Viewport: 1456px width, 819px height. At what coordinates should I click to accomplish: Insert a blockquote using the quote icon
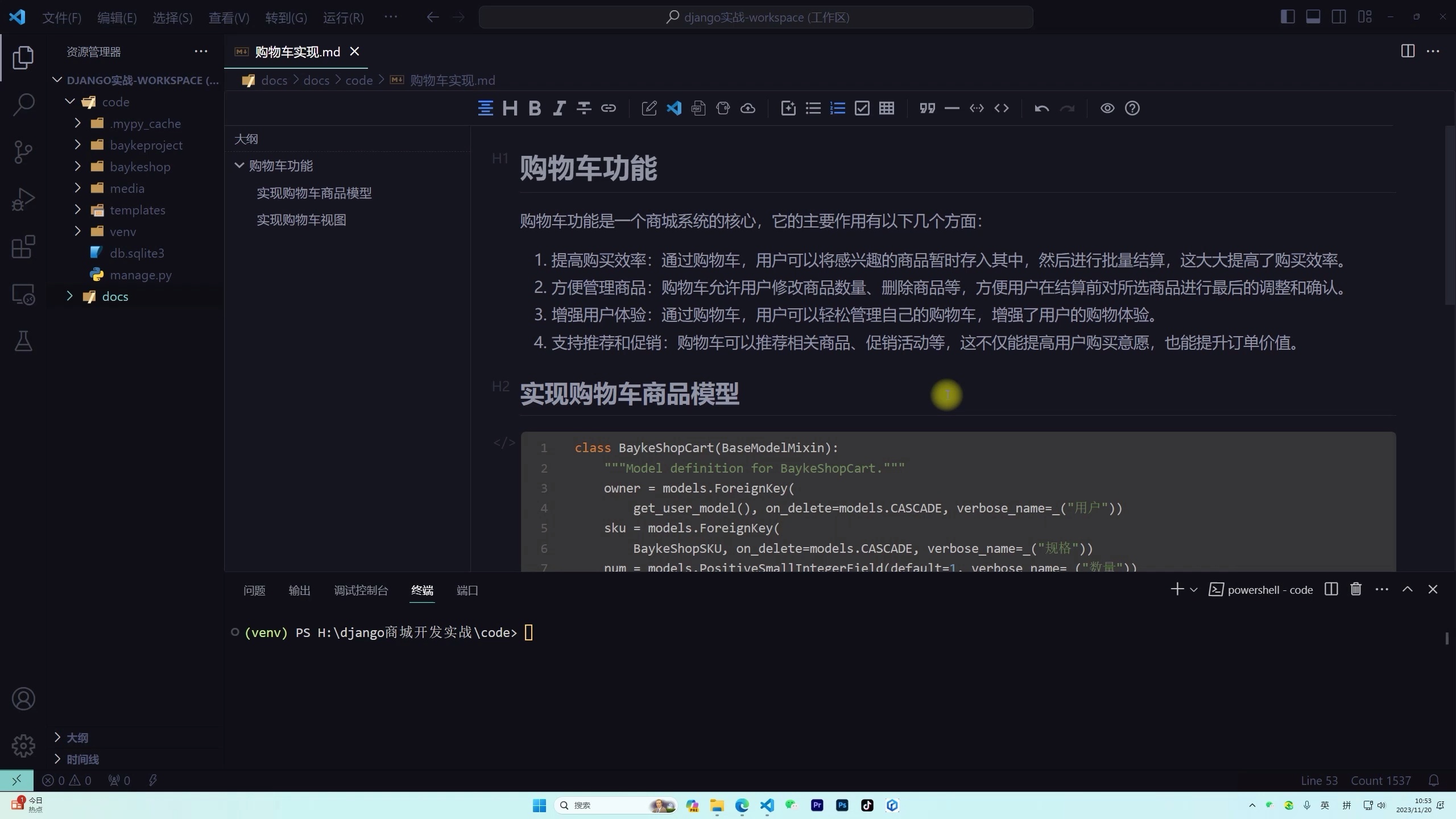(x=927, y=108)
